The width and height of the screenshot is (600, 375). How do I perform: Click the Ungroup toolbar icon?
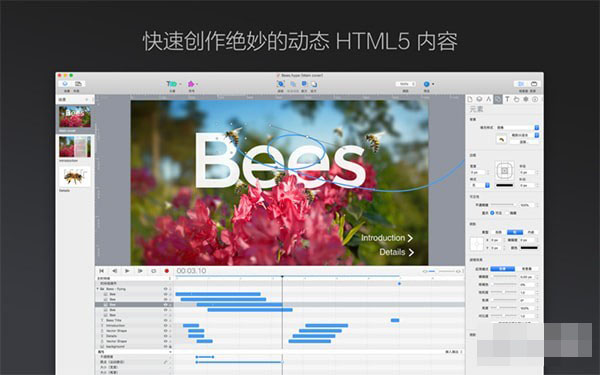point(293,84)
